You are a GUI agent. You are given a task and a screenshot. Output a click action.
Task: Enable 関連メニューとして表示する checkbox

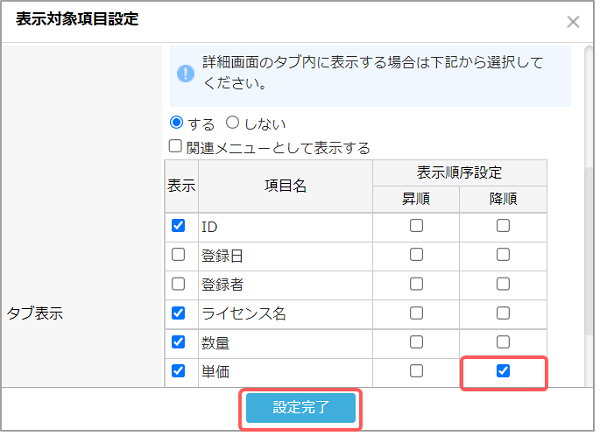(x=175, y=146)
